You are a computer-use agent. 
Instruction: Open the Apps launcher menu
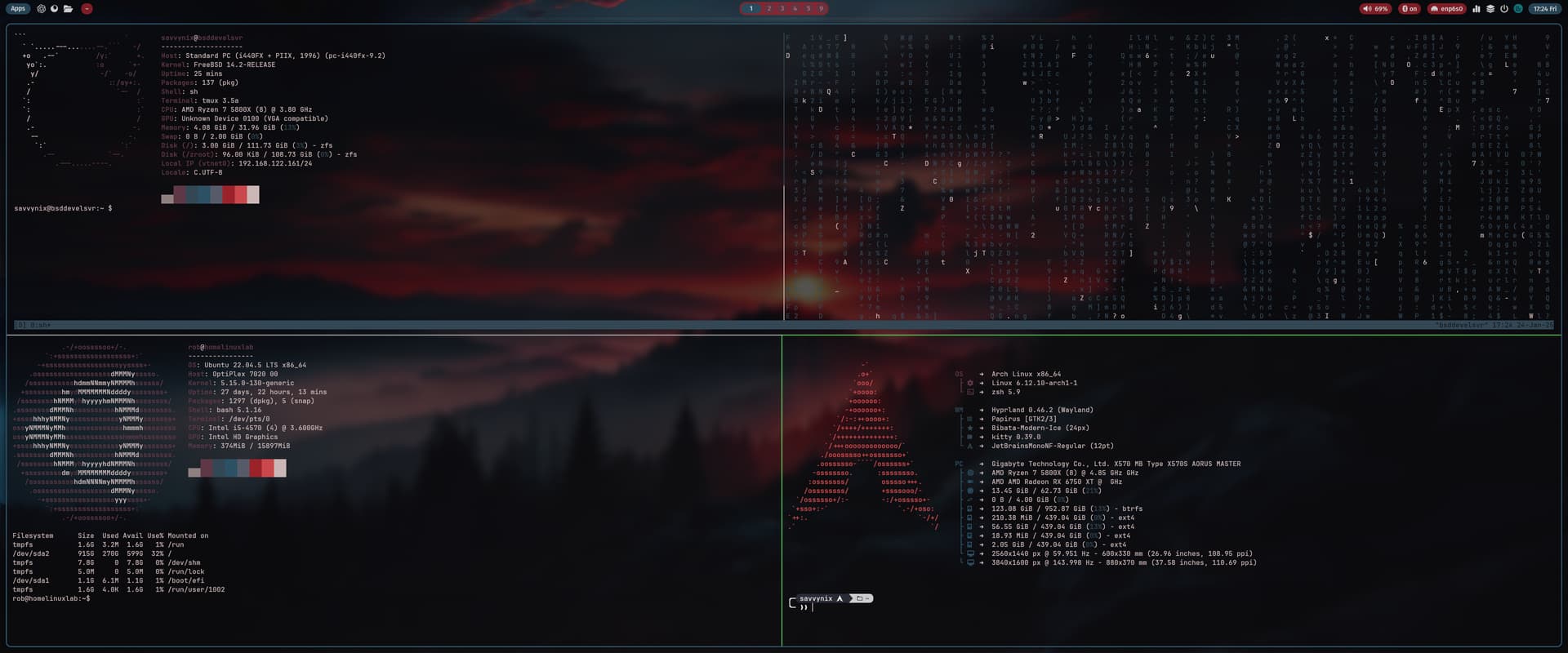click(18, 9)
